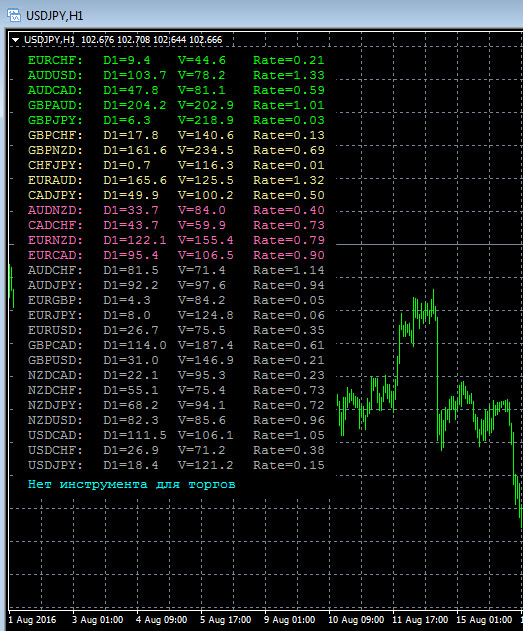This screenshot has height=631, width=523.
Task: Click the 5 Aug 17:00 time axis label
Action: coord(226,620)
